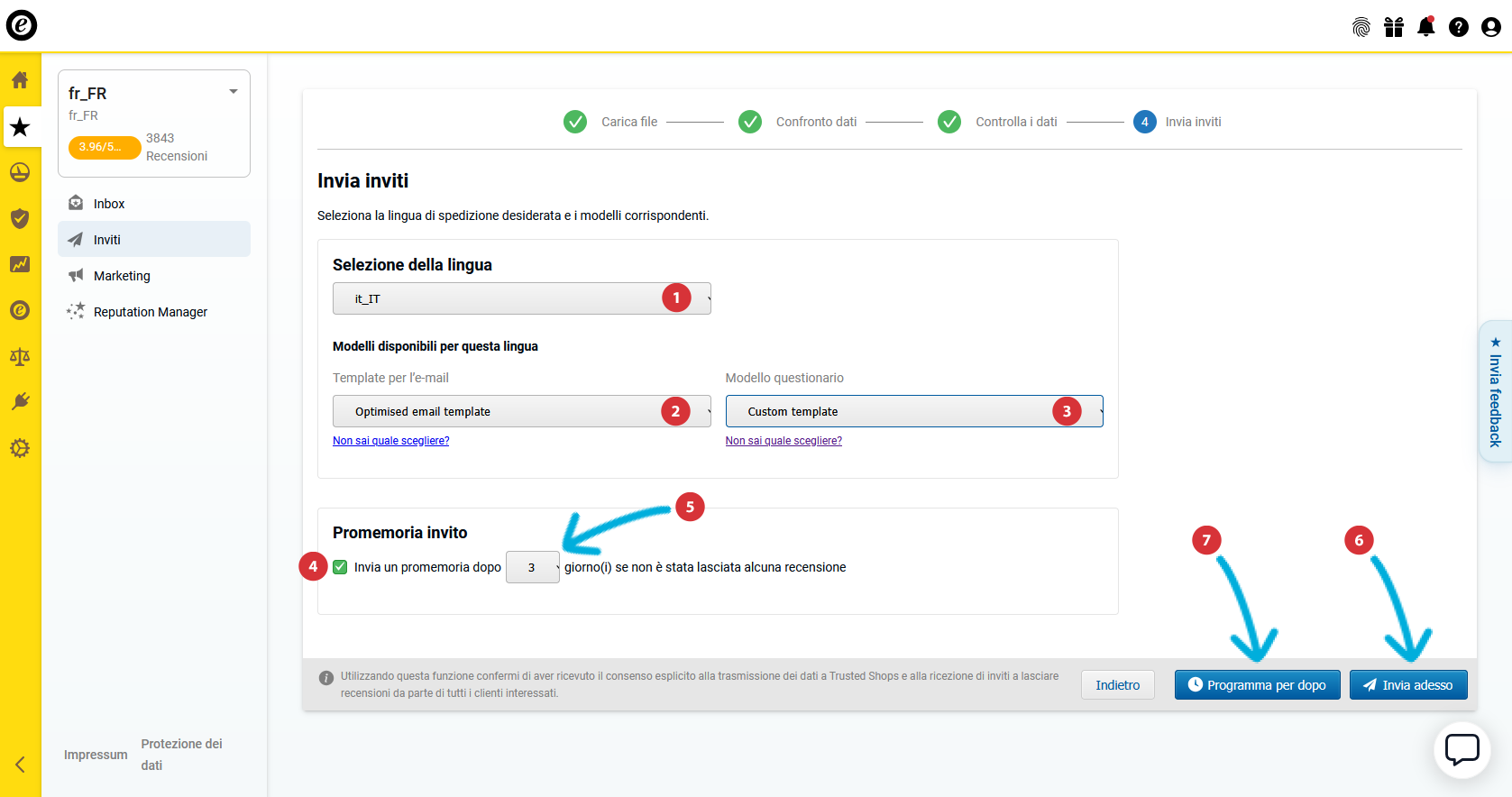Open the chat bubble widget
This screenshot has height=797, width=1512.
pos(1462,749)
